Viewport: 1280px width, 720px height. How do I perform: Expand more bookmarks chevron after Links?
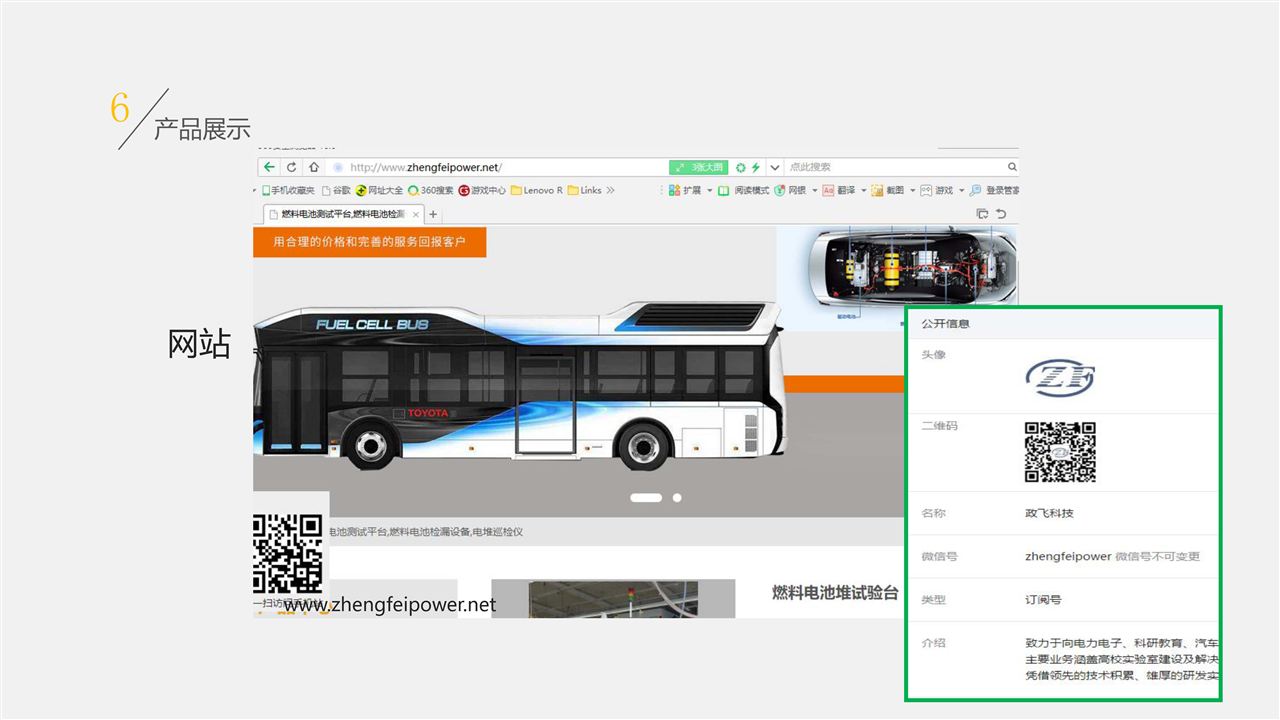[x=610, y=190]
